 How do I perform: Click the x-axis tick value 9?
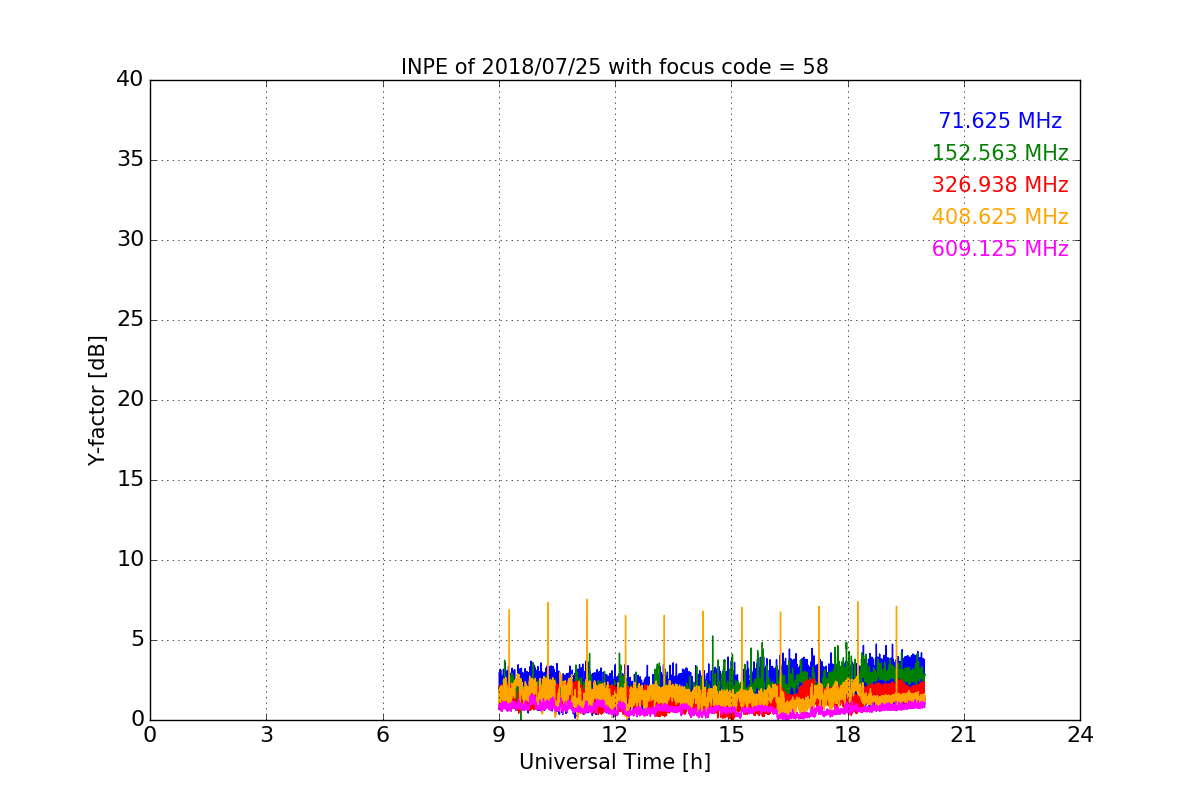pos(499,735)
